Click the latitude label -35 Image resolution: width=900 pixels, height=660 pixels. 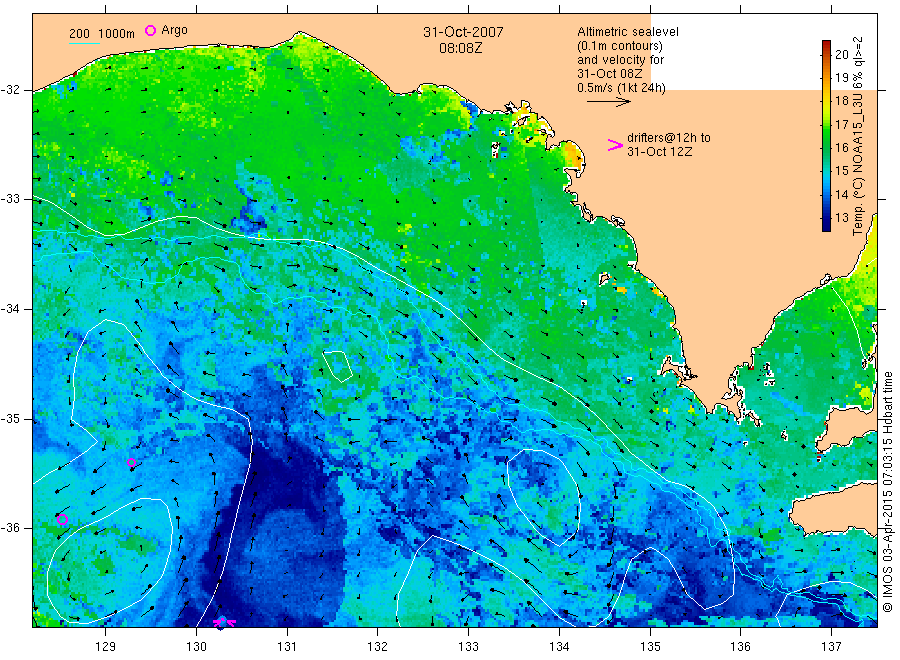[10, 418]
